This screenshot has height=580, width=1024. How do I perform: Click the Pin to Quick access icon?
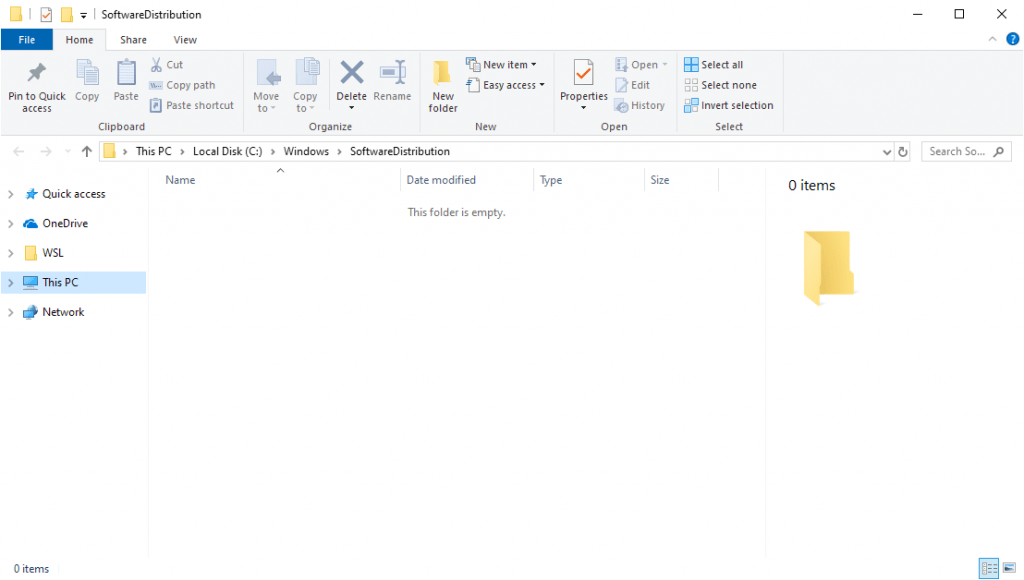pyautogui.click(x=37, y=74)
